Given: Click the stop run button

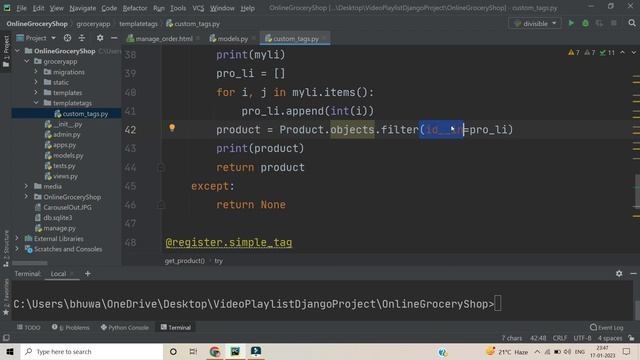Looking at the screenshot, I should [x=613, y=23].
